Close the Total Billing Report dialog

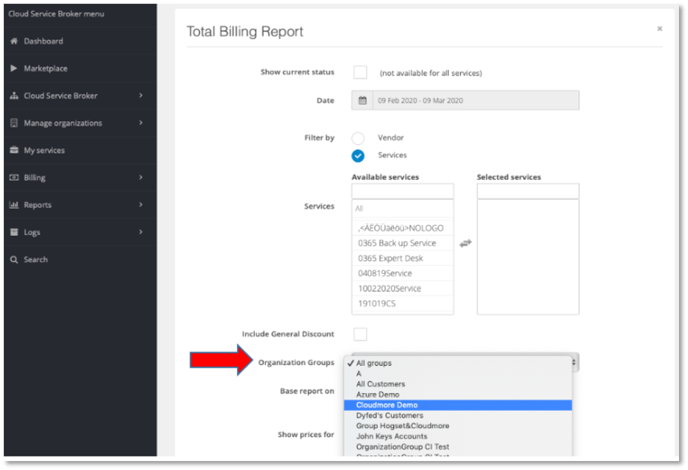click(x=660, y=29)
